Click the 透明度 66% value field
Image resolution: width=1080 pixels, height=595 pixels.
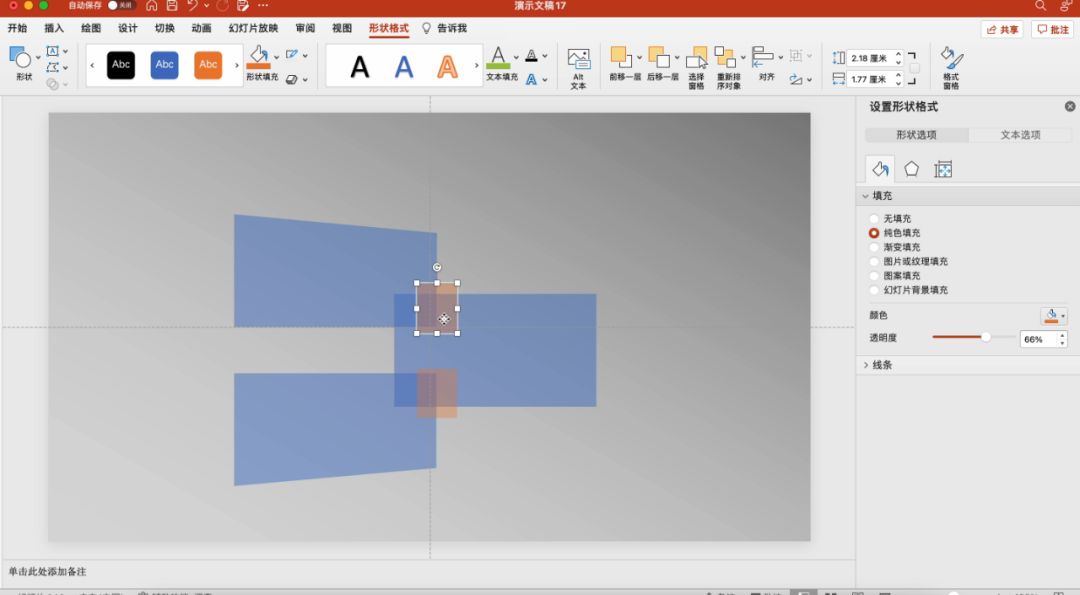point(1038,339)
